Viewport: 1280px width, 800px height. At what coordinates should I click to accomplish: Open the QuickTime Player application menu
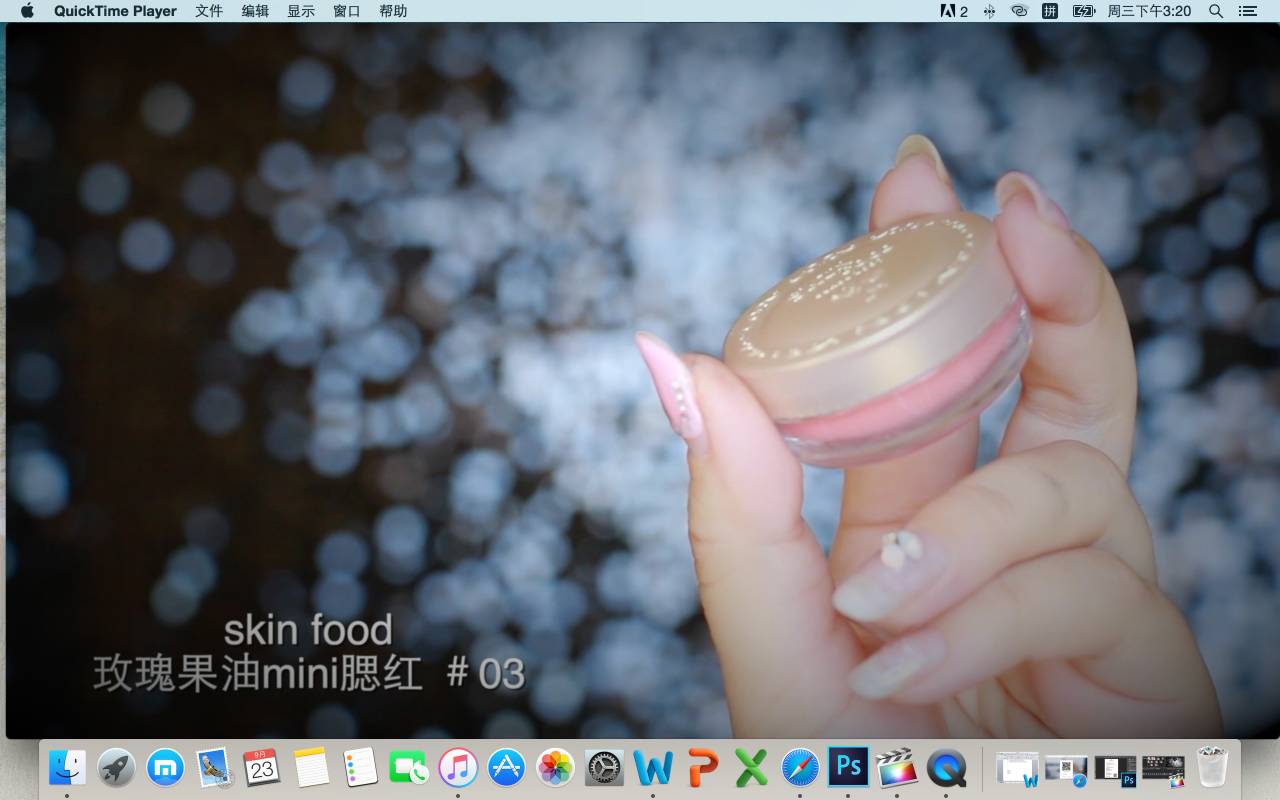coord(115,11)
